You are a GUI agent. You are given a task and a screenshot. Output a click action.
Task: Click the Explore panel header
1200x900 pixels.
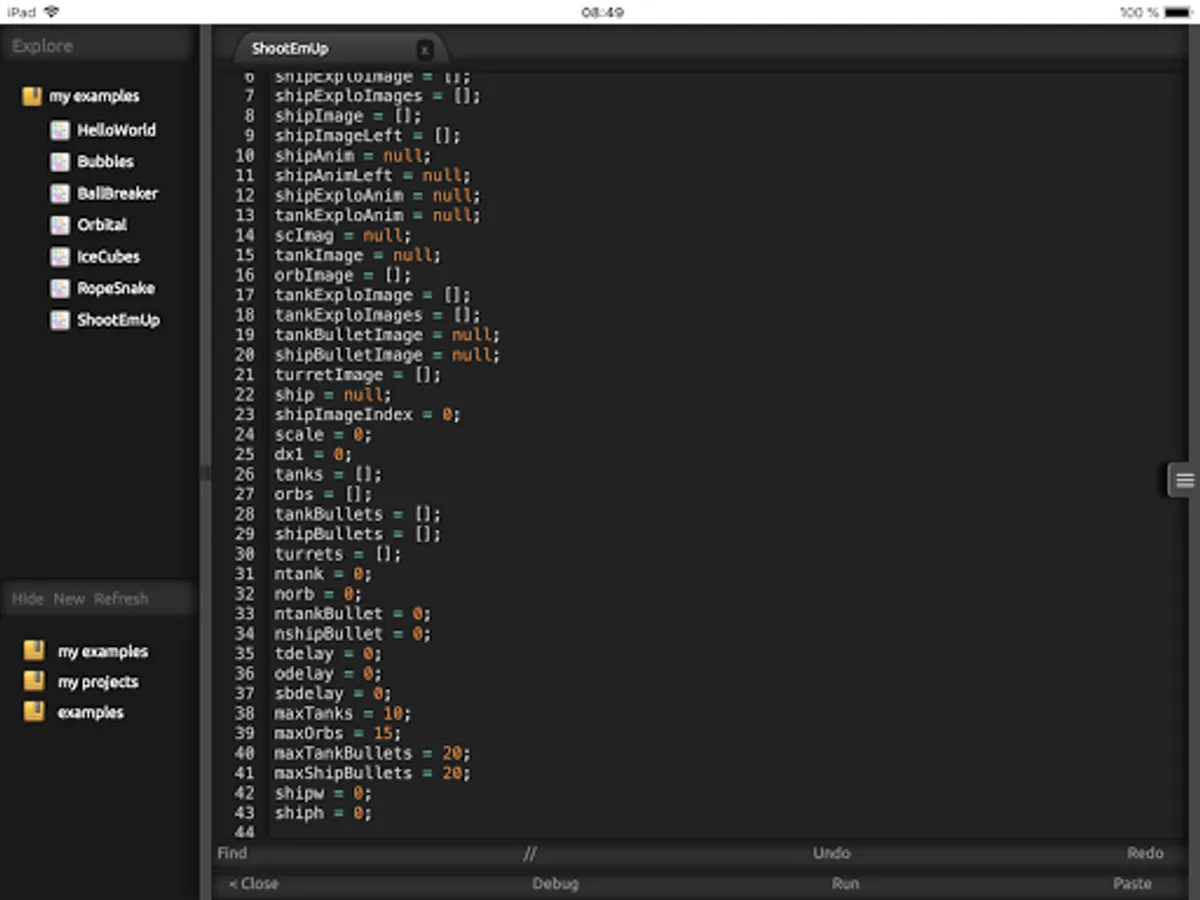98,46
